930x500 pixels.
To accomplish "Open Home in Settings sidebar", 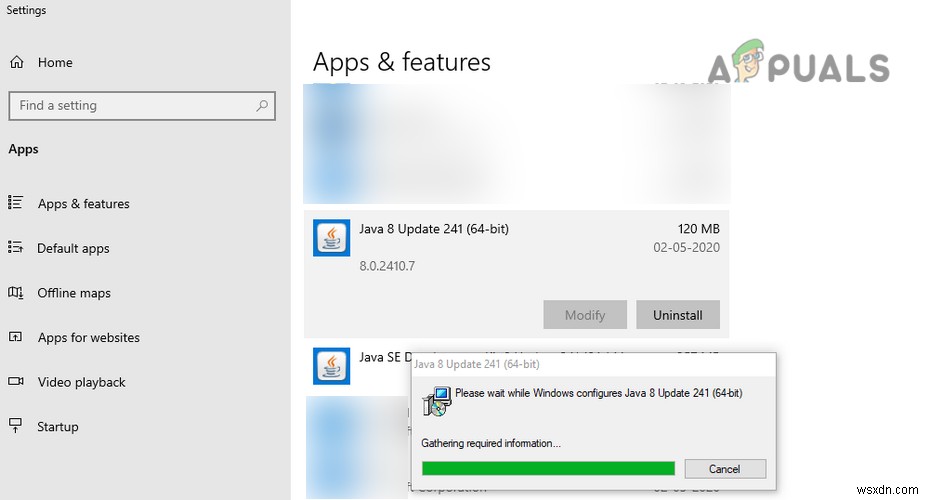I will pos(55,62).
